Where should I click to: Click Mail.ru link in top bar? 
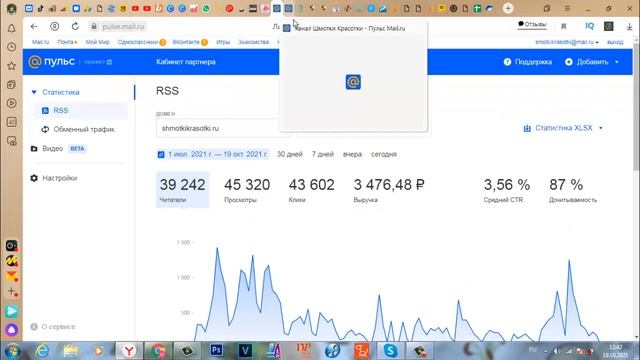[40, 42]
